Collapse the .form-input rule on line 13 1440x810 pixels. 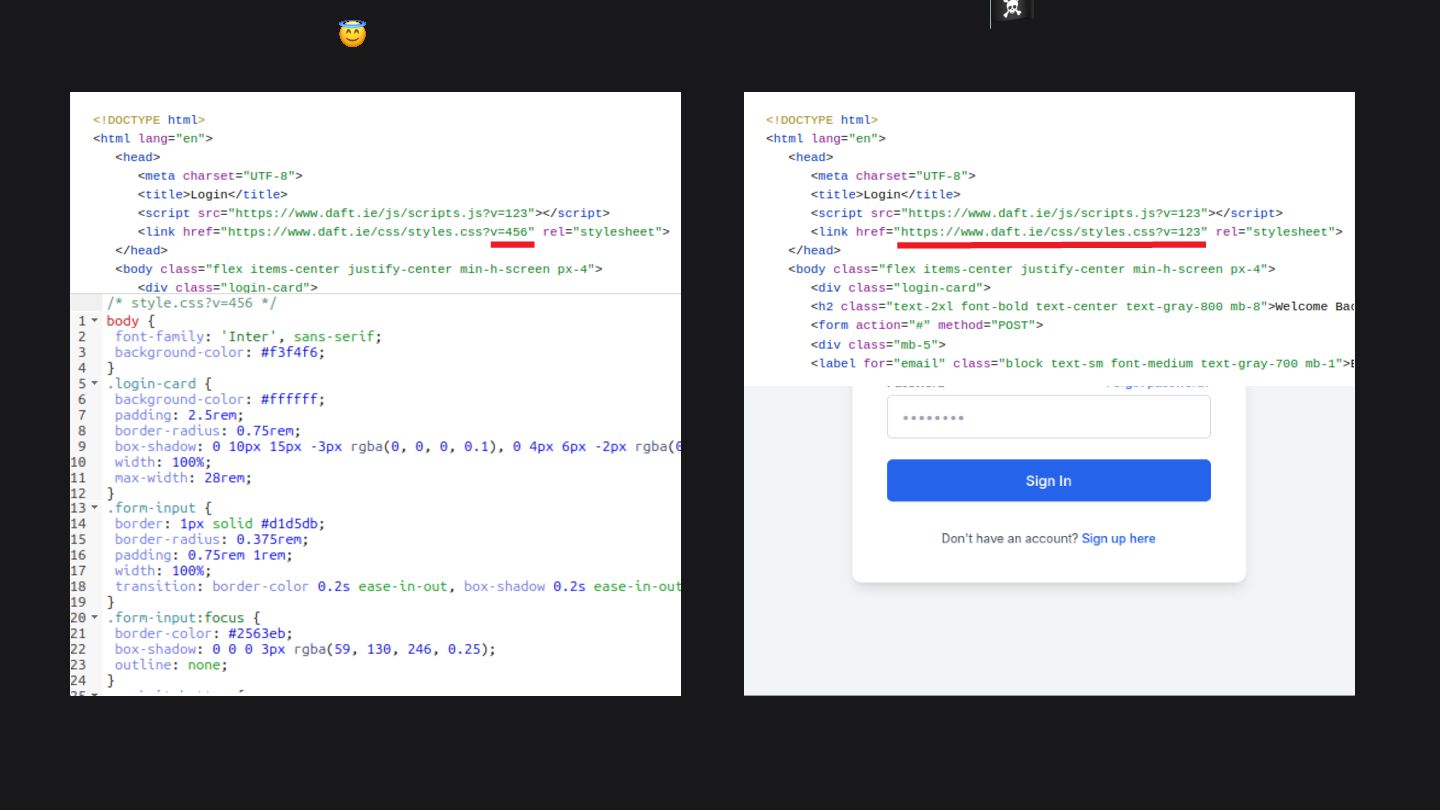(95, 508)
